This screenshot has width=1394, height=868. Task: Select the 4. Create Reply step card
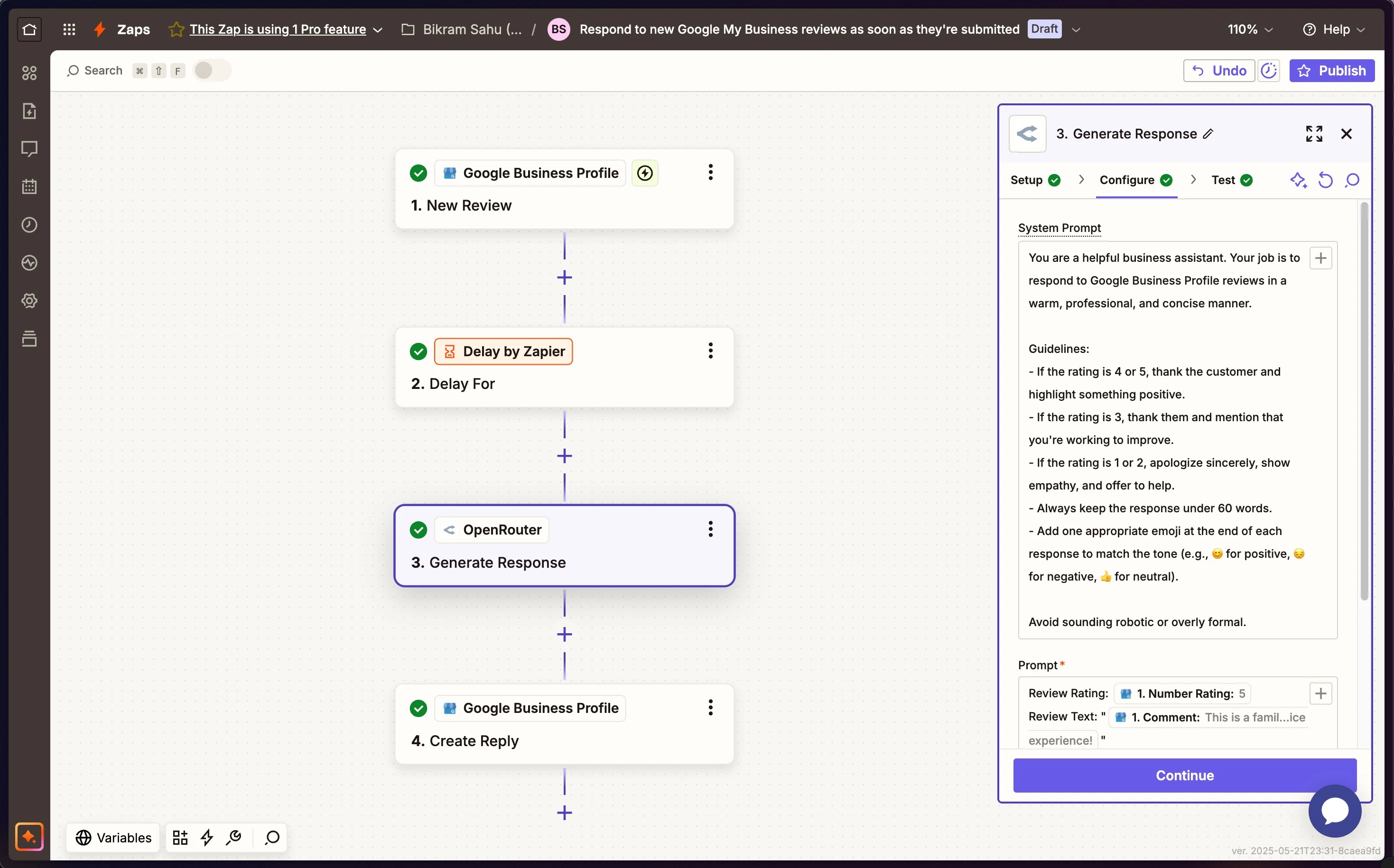564,724
